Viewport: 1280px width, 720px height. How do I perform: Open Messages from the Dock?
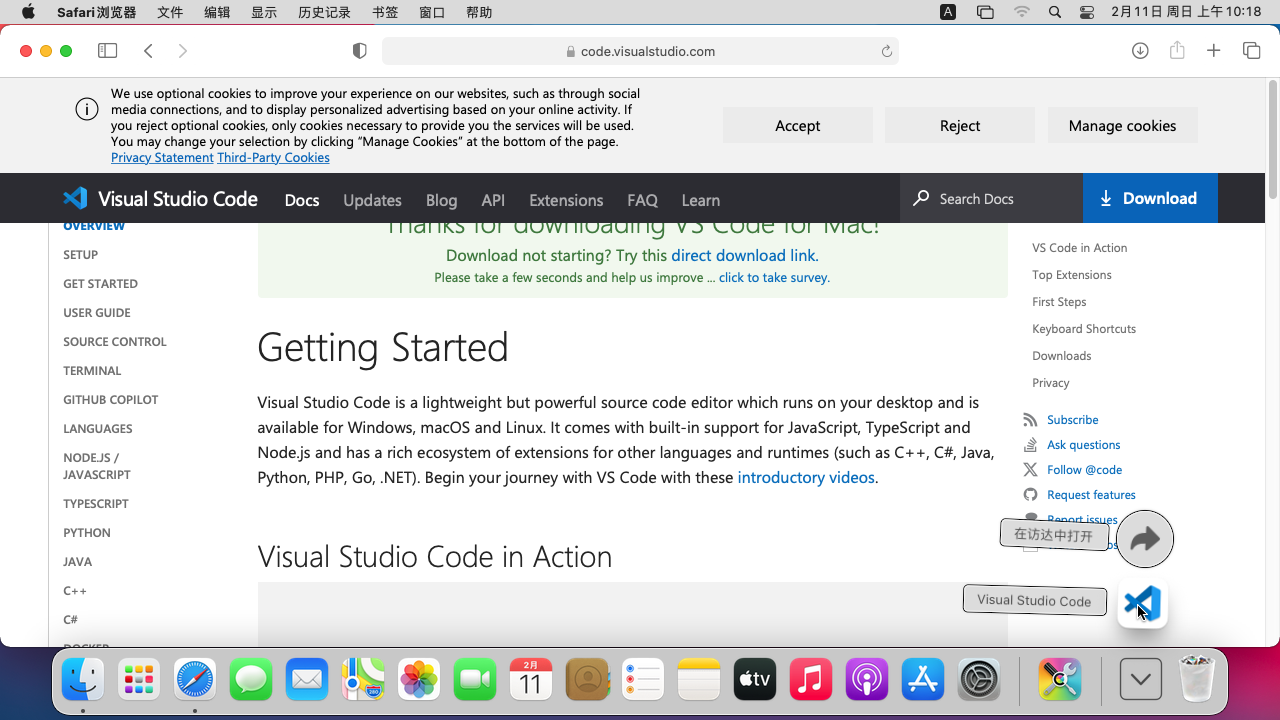(x=251, y=681)
